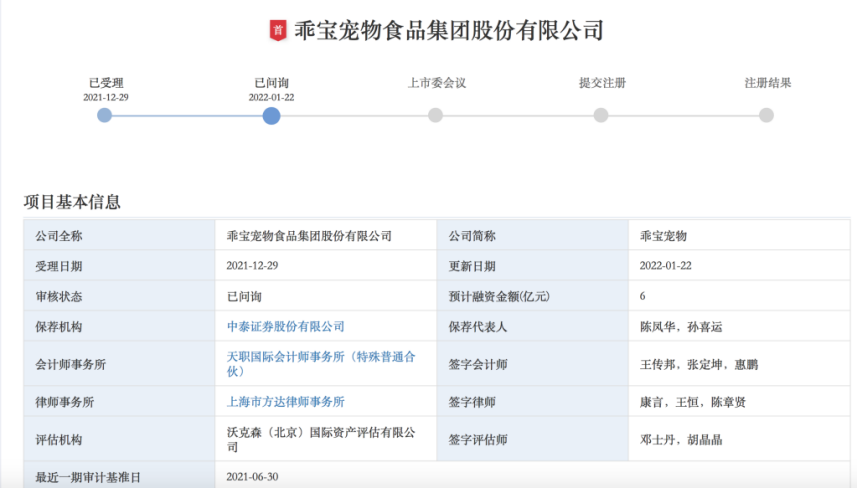This screenshot has height=488, width=857.
Task: Click the 审核状态 value 已问询
Action: click(x=244, y=296)
